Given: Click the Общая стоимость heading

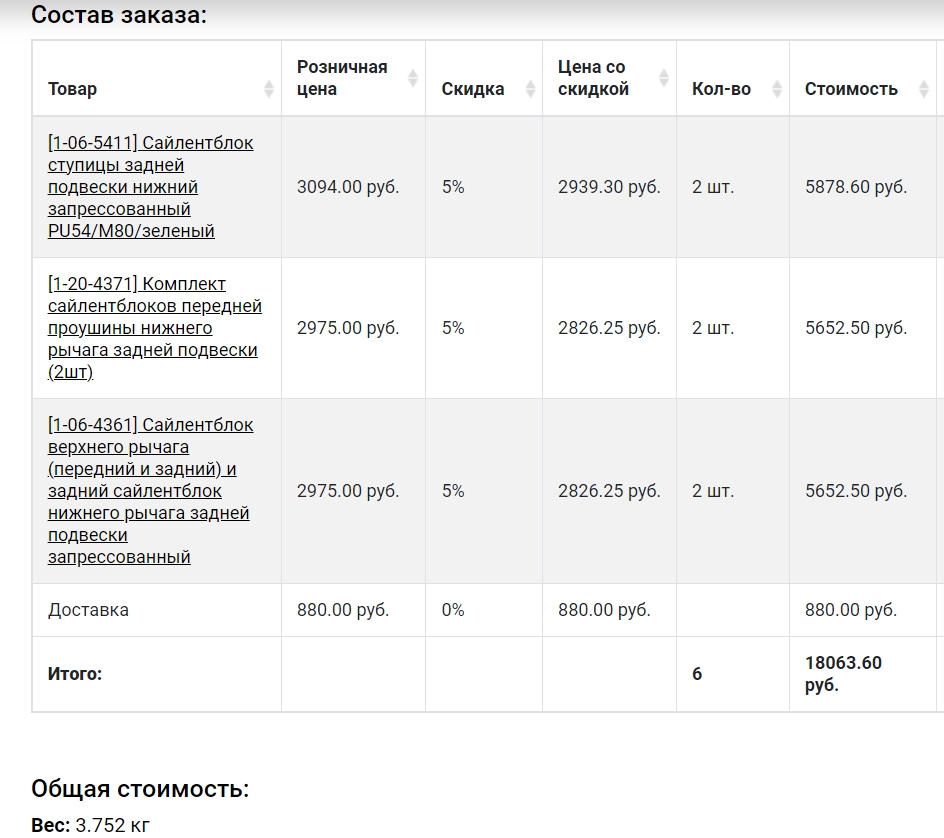Looking at the screenshot, I should coord(140,788).
